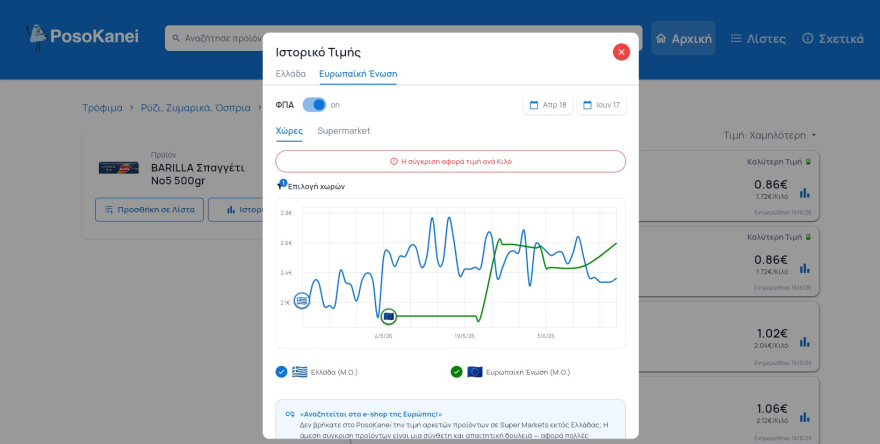Screen dimensions: 880x444
Task: Click the Τρόφιμα breadcrumb link
Action: [102, 108]
